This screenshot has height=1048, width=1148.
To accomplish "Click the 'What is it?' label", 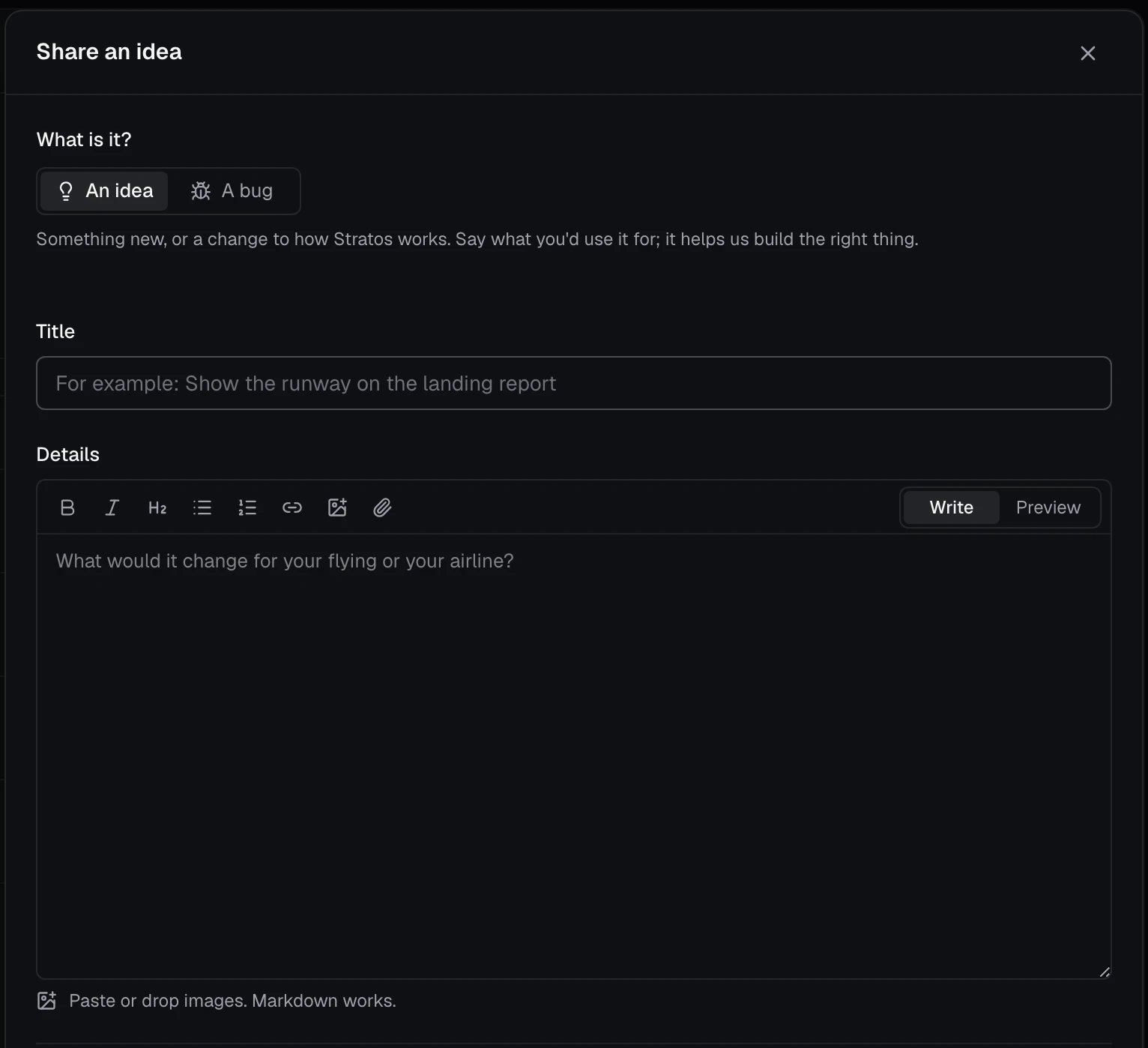I will tap(84, 139).
